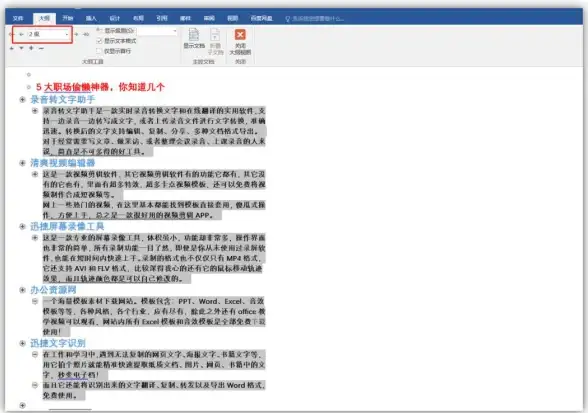Open the File tab
The width and height of the screenshot is (588, 413).
pos(18,18)
